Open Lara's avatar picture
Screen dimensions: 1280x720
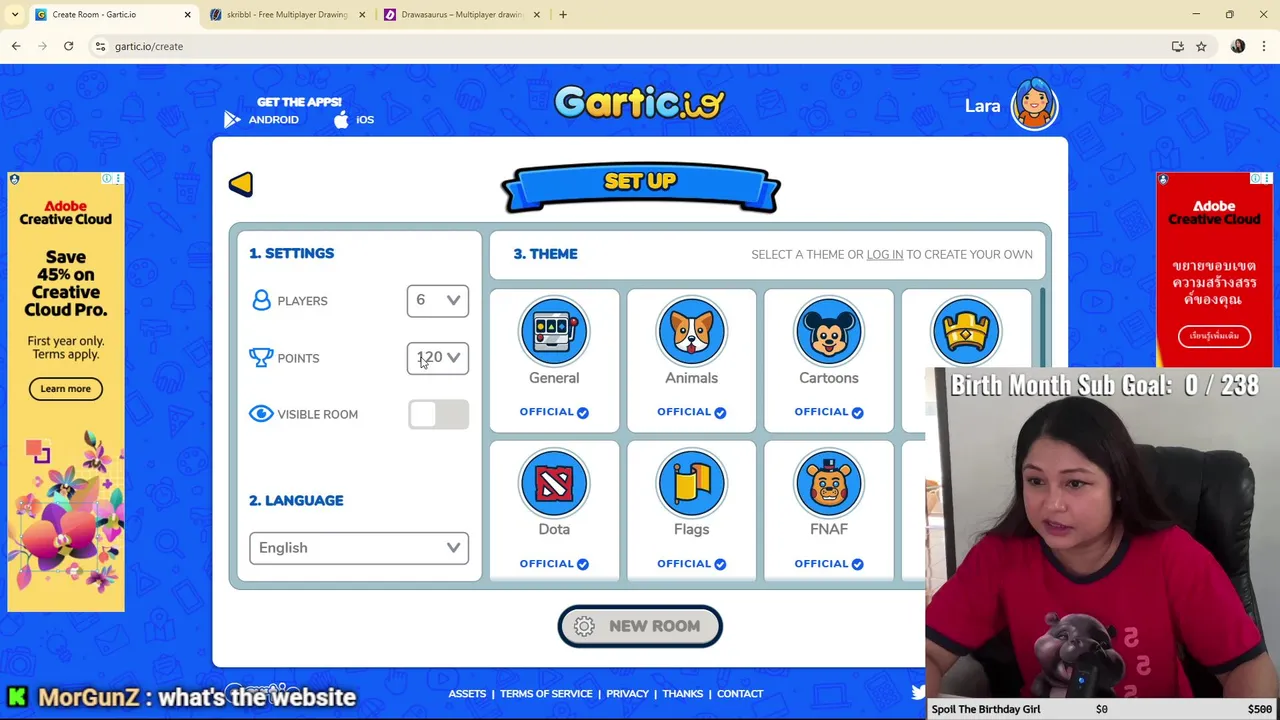pos(1034,104)
